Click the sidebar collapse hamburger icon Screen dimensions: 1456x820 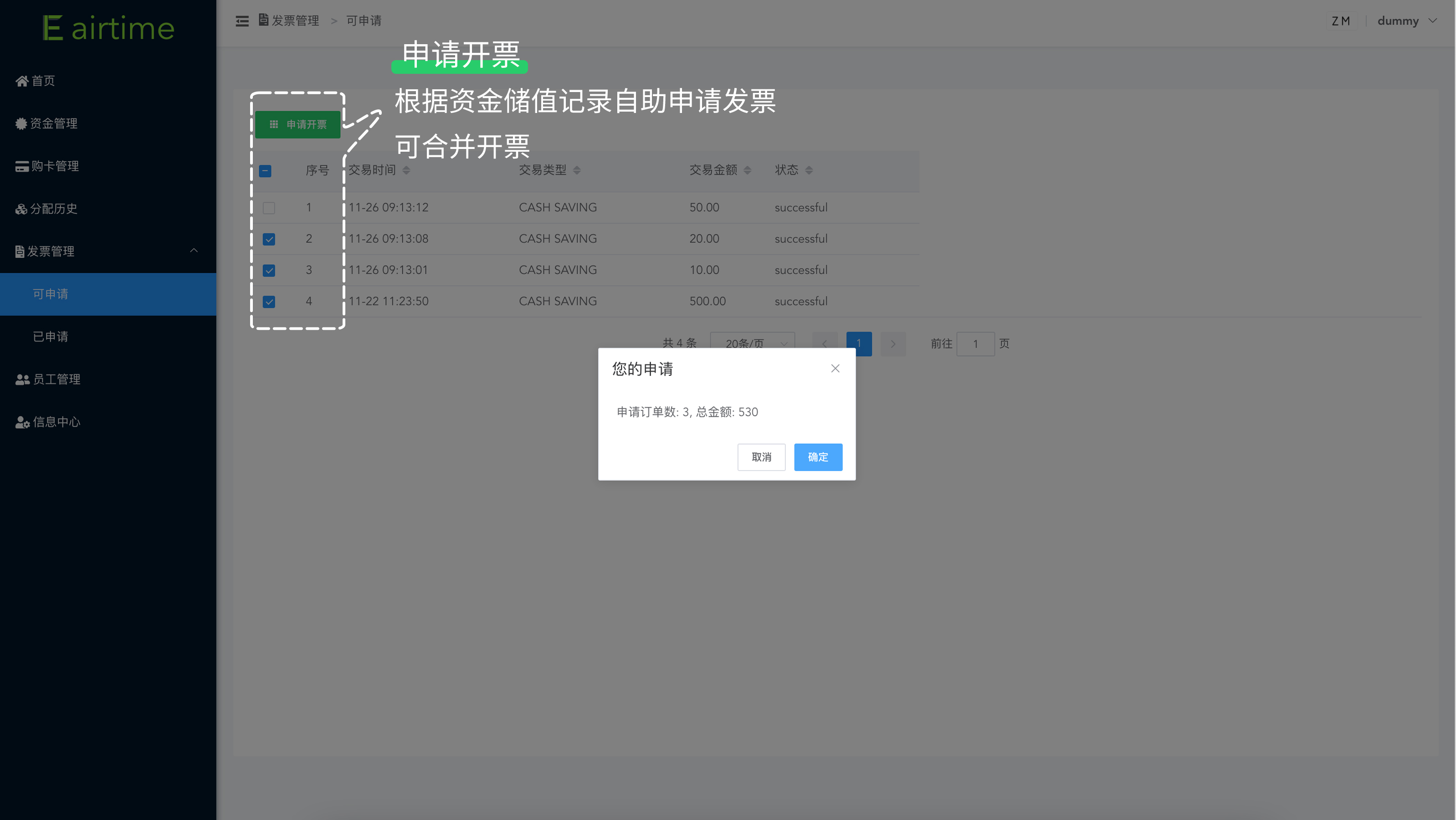242,21
